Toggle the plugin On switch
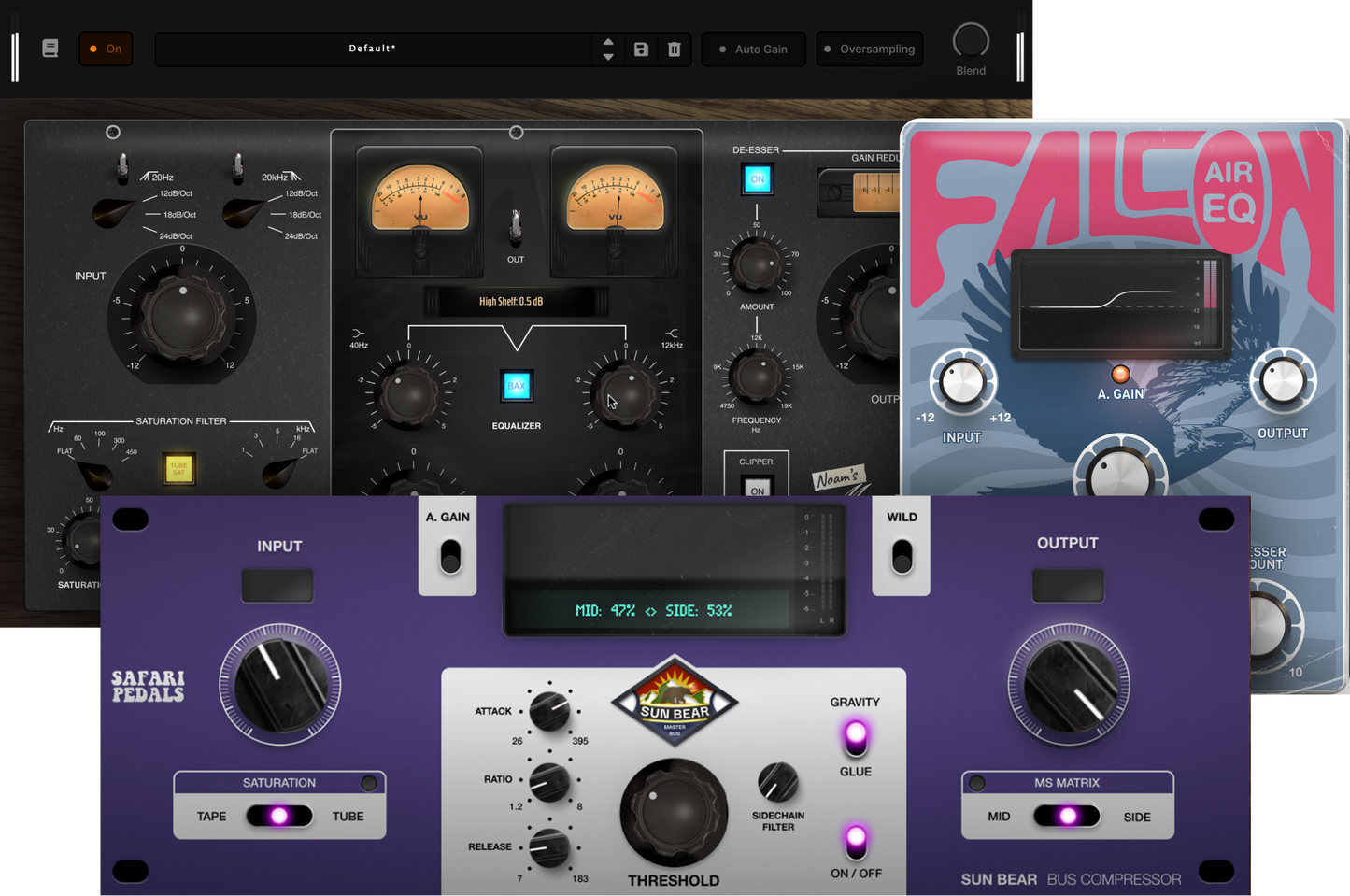 106,49
